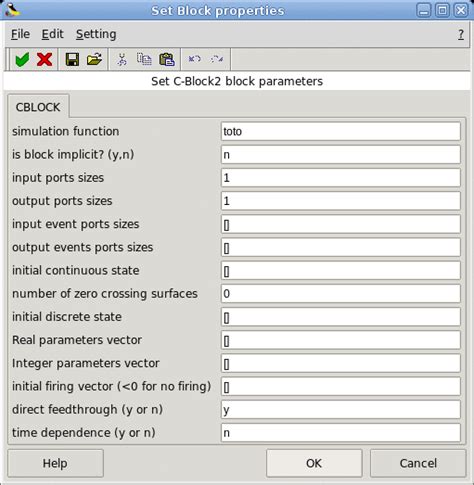The image size is (474, 485).
Task: Click the copy icon in toolbar
Action: click(x=144, y=59)
